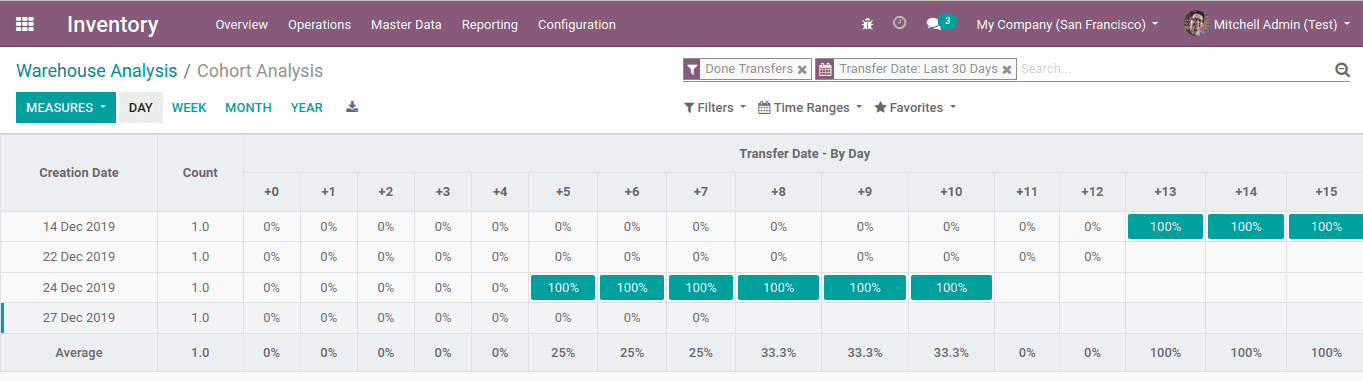
Task: Click the 14 Dec 2019 row date
Action: [x=79, y=227]
